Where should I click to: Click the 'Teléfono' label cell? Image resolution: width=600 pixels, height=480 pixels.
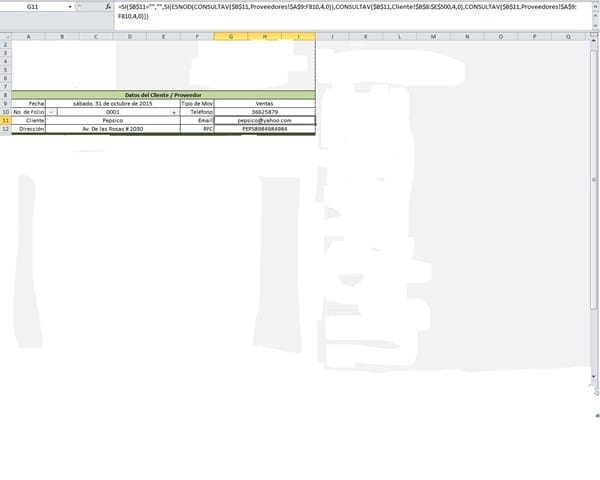197,112
